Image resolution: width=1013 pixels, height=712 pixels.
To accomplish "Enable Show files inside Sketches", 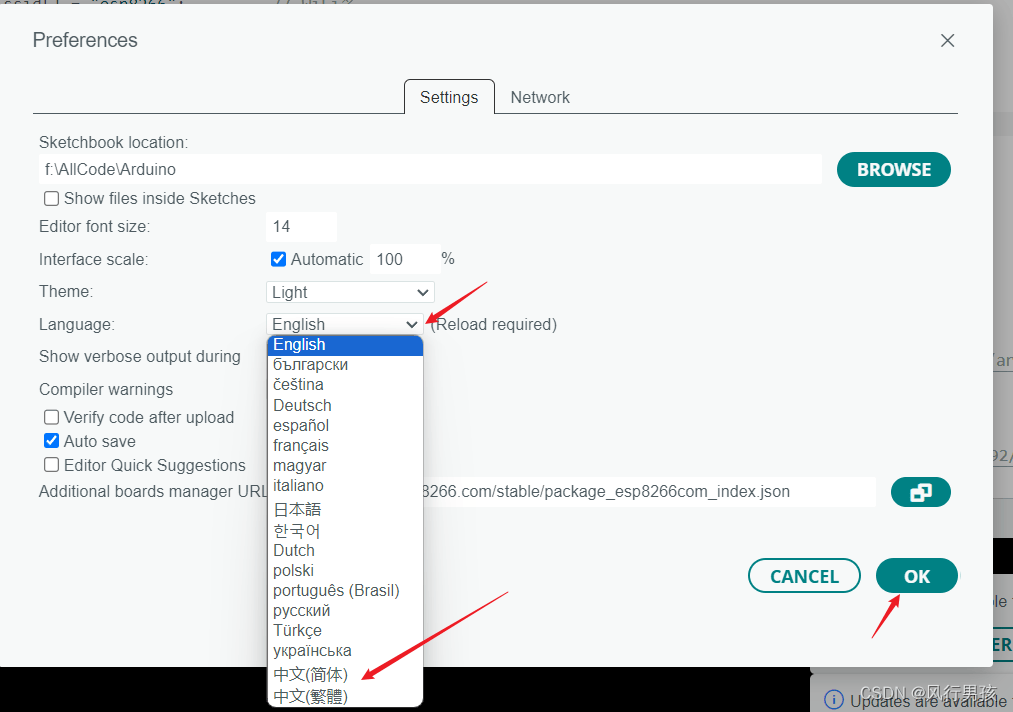I will click(51, 198).
